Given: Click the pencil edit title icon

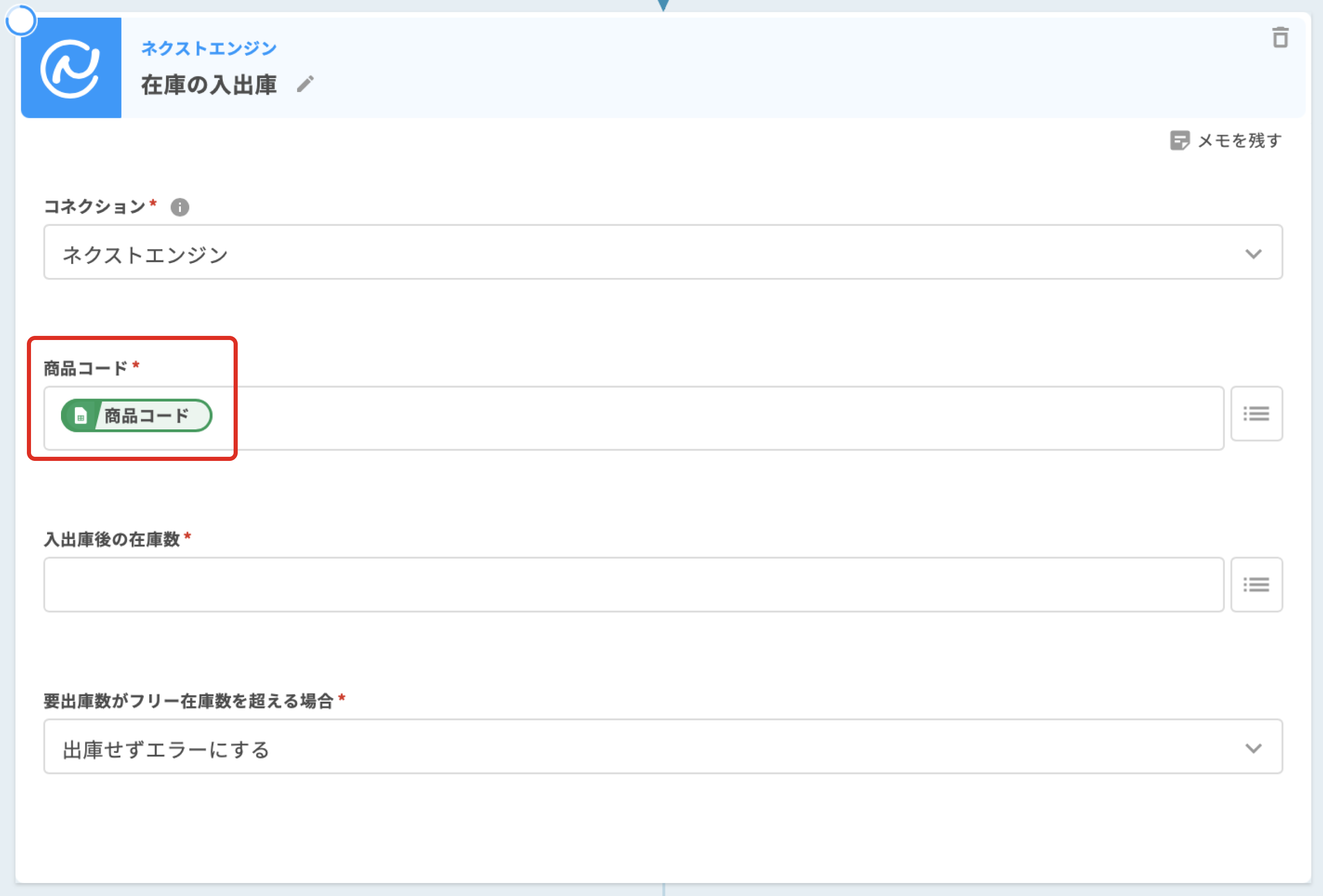Looking at the screenshot, I should pyautogui.click(x=305, y=84).
